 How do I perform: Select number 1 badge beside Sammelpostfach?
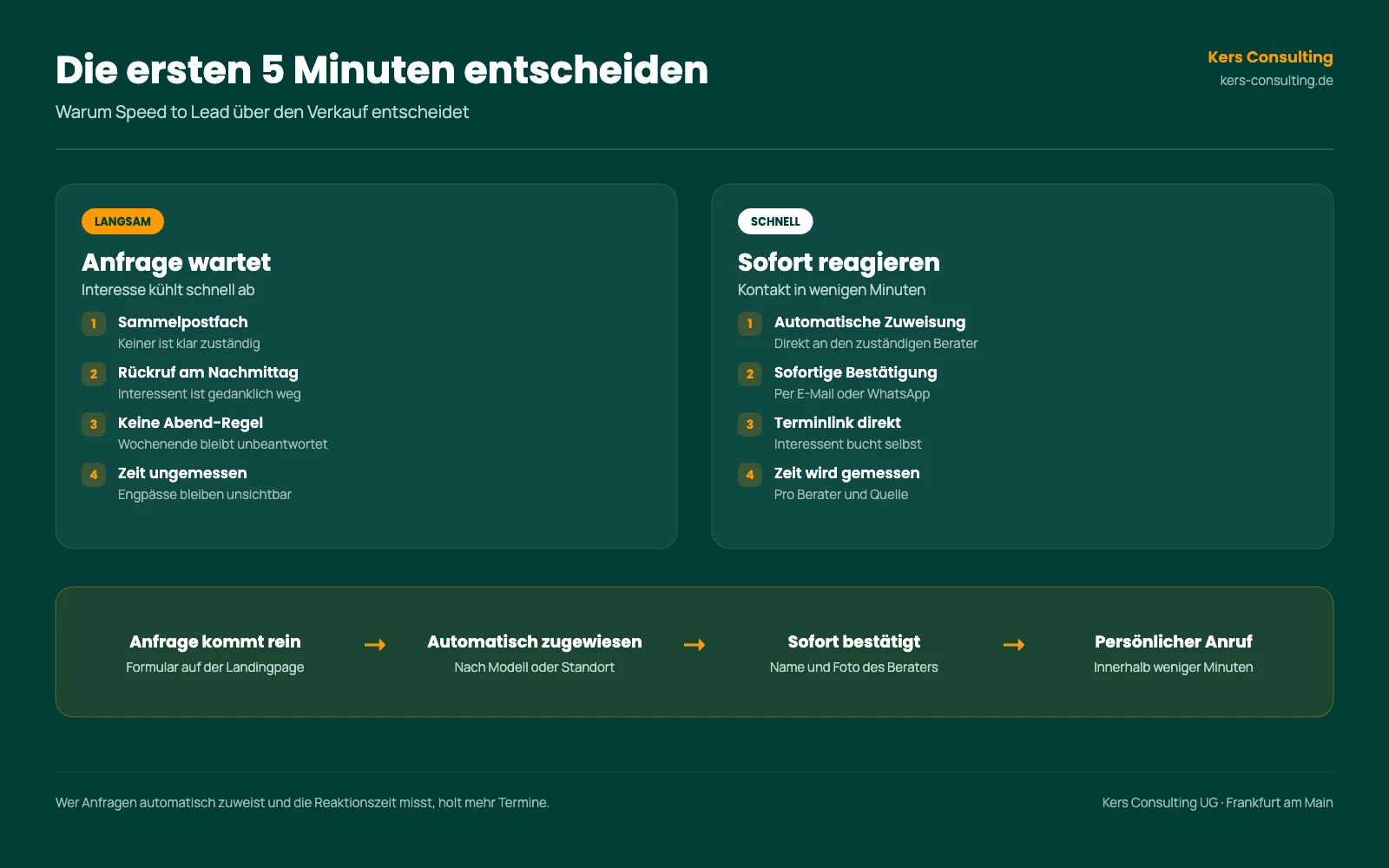tap(94, 324)
